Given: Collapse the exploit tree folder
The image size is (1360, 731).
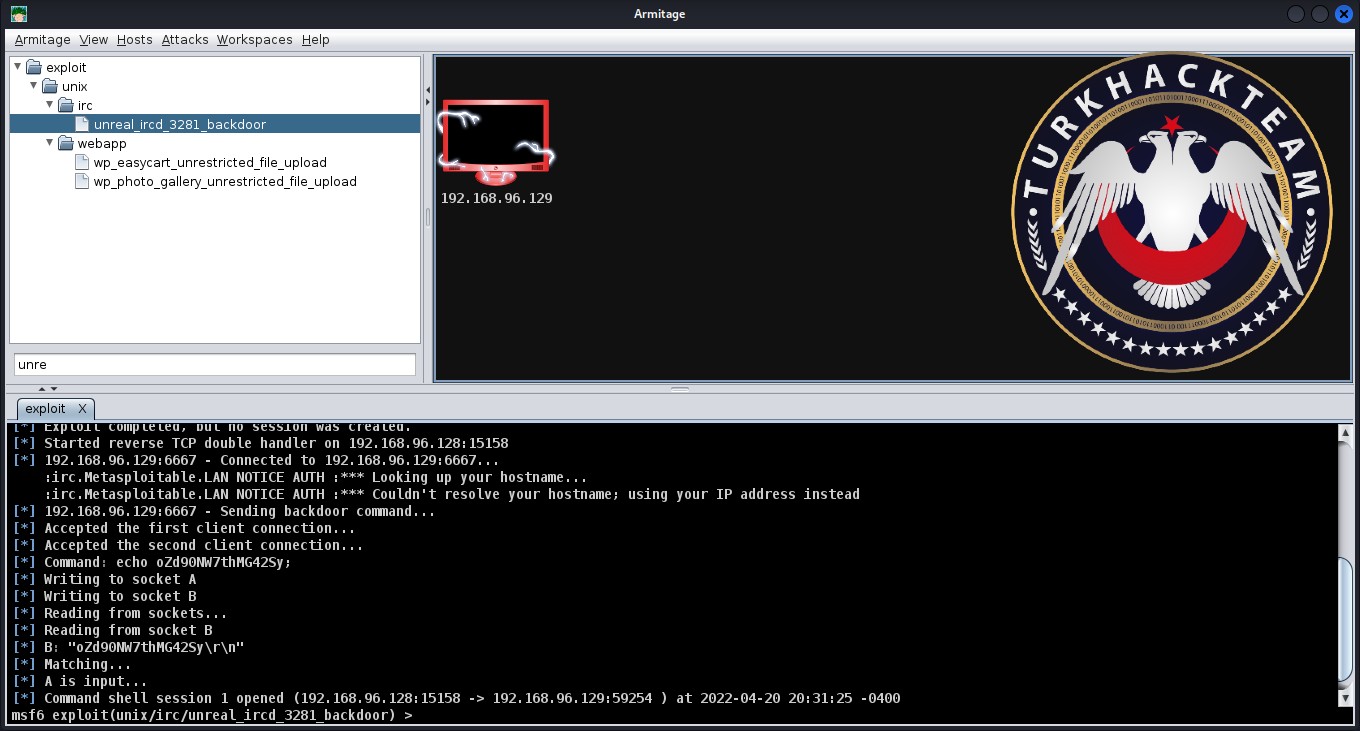Looking at the screenshot, I should coord(18,67).
